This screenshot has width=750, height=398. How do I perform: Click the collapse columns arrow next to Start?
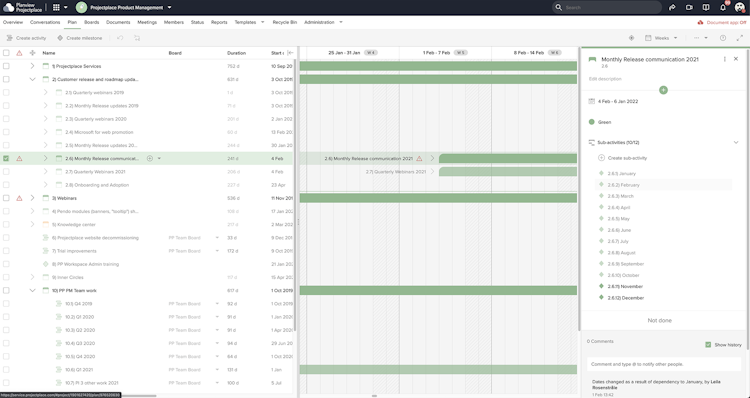point(290,53)
